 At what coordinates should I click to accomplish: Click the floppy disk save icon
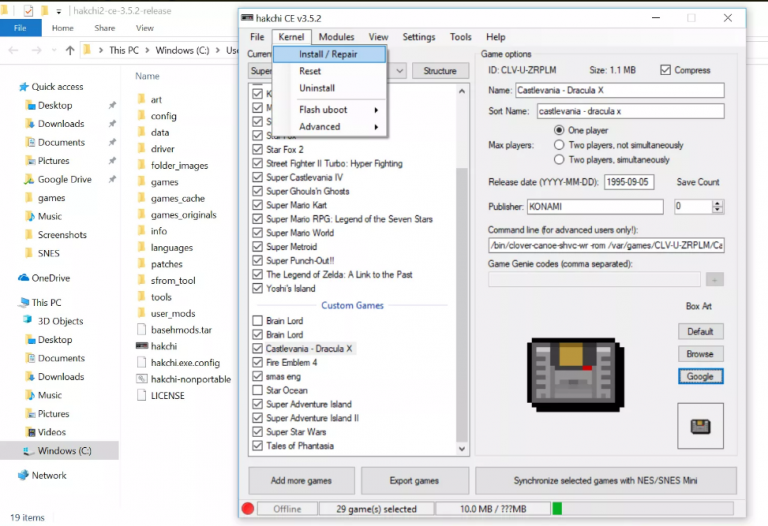[700, 427]
